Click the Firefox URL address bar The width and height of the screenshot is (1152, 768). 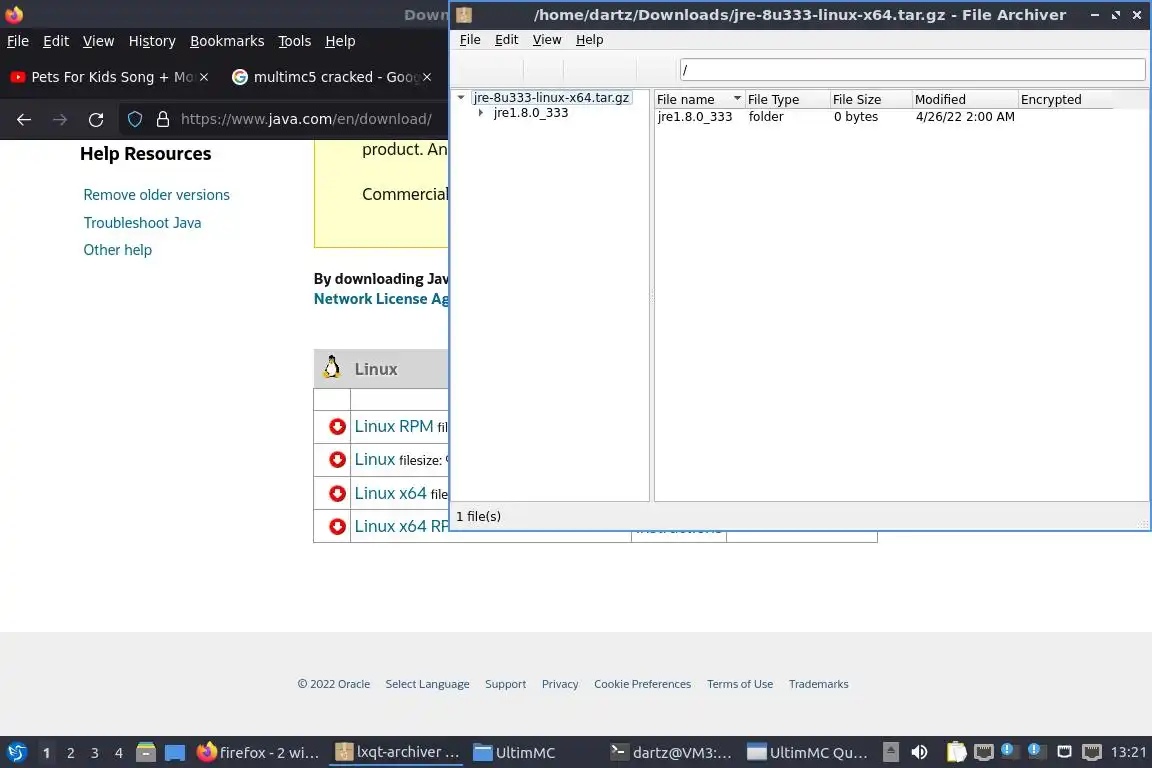pyautogui.click(x=306, y=119)
